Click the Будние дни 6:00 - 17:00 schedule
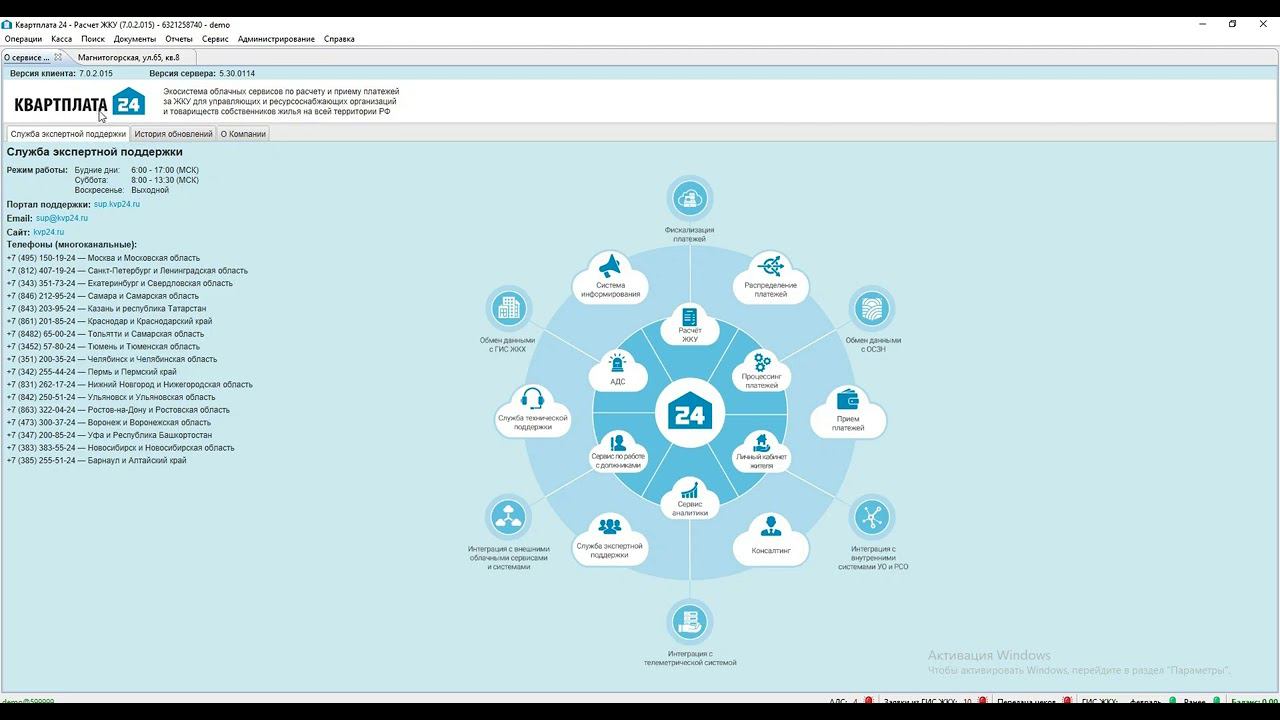This screenshot has height=720, width=1280. 137,170
